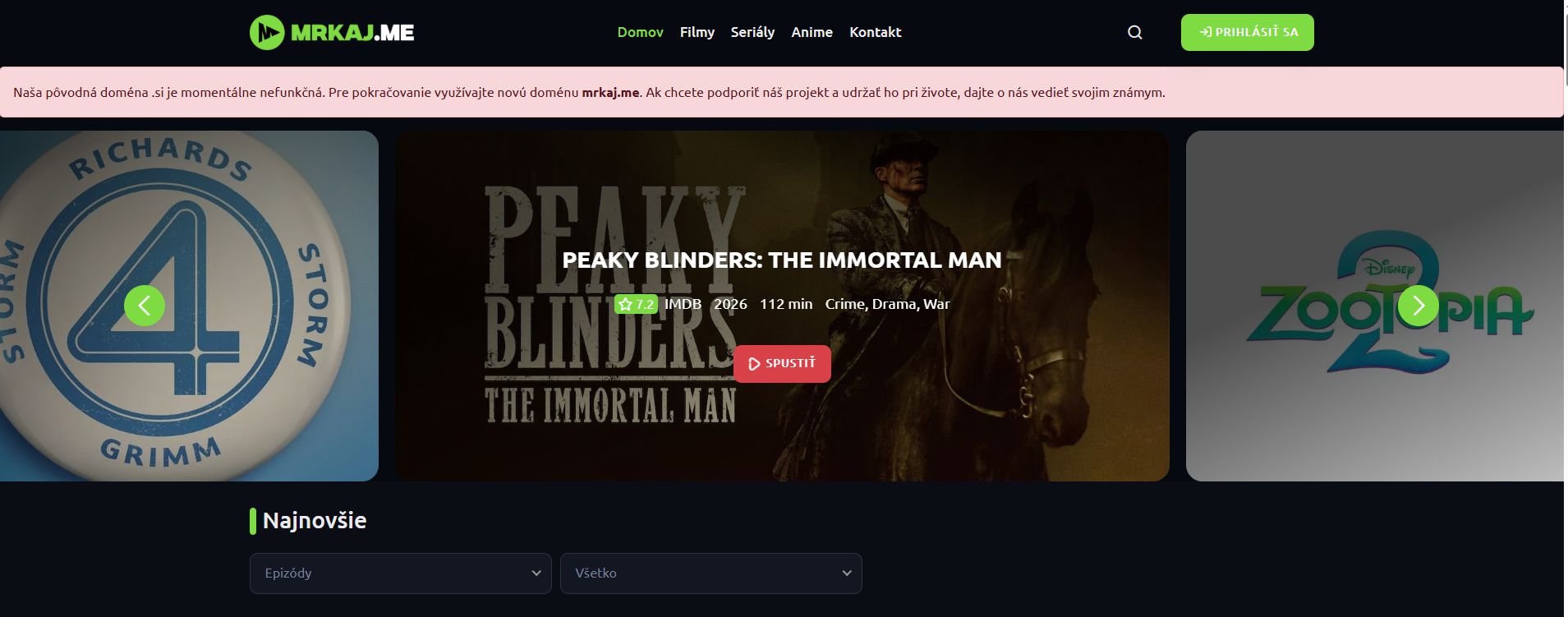This screenshot has height=617, width=1568.
Task: Click the IMDB star rating badge
Action: pyautogui.click(x=636, y=304)
